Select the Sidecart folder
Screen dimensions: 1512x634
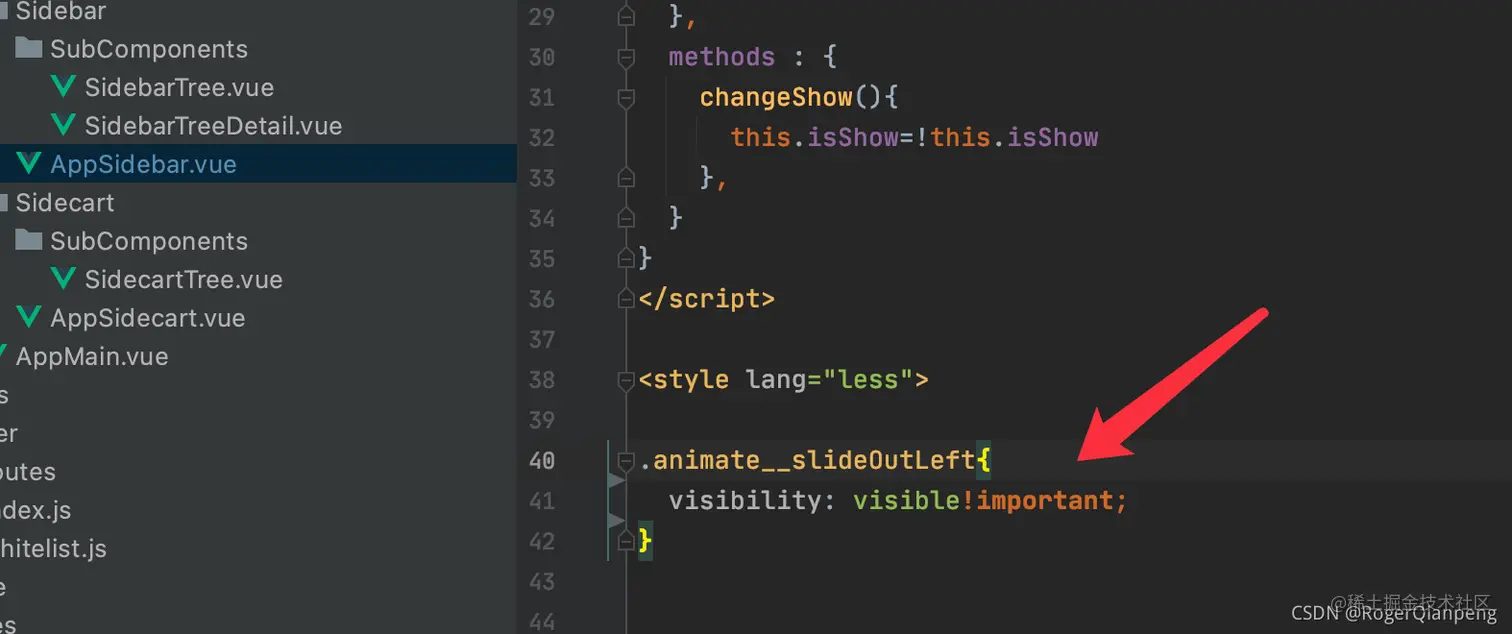click(64, 203)
